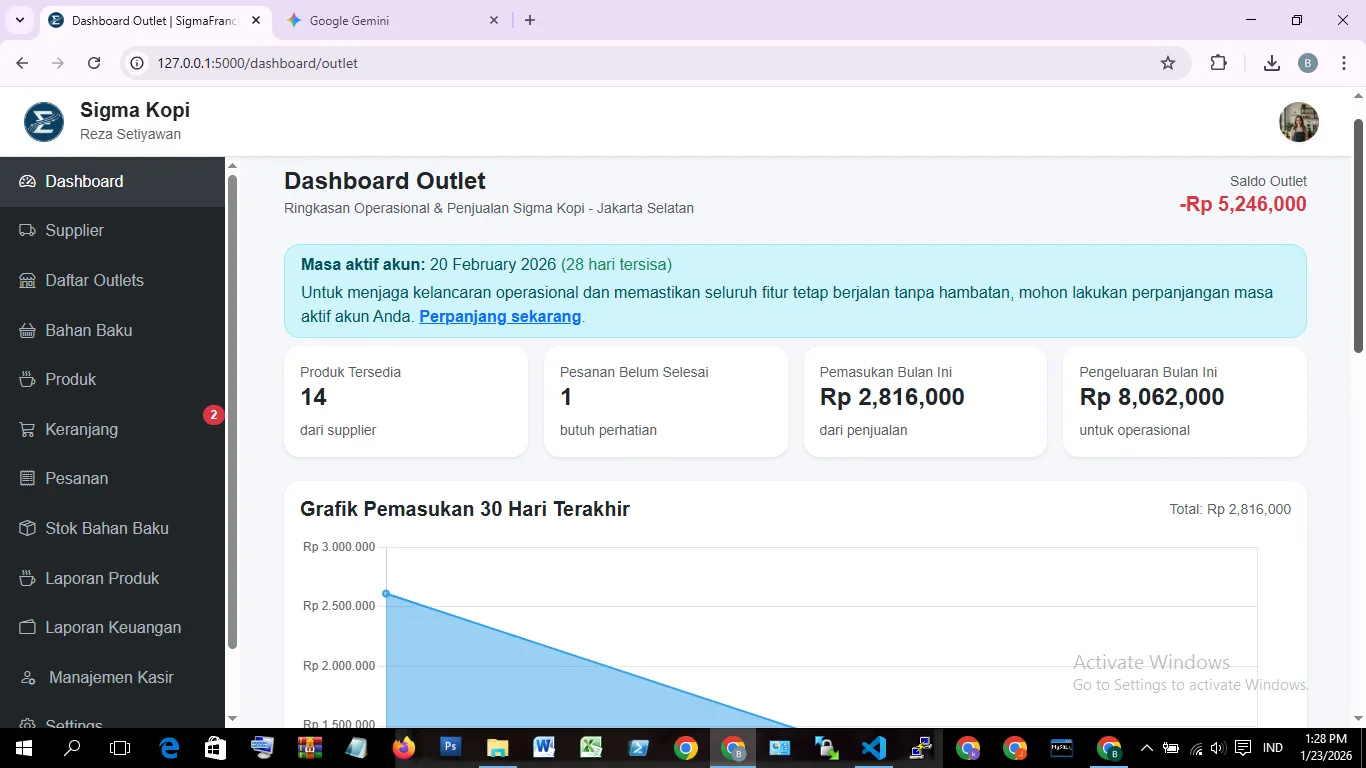
Task: Switch to the Google Gemini tab
Action: pos(392,20)
